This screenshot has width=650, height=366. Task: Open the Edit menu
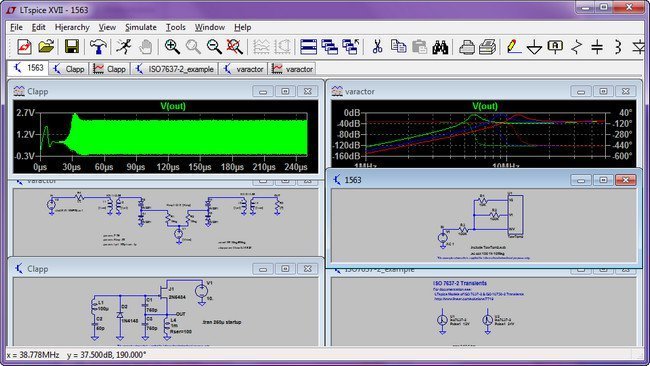(x=39, y=27)
